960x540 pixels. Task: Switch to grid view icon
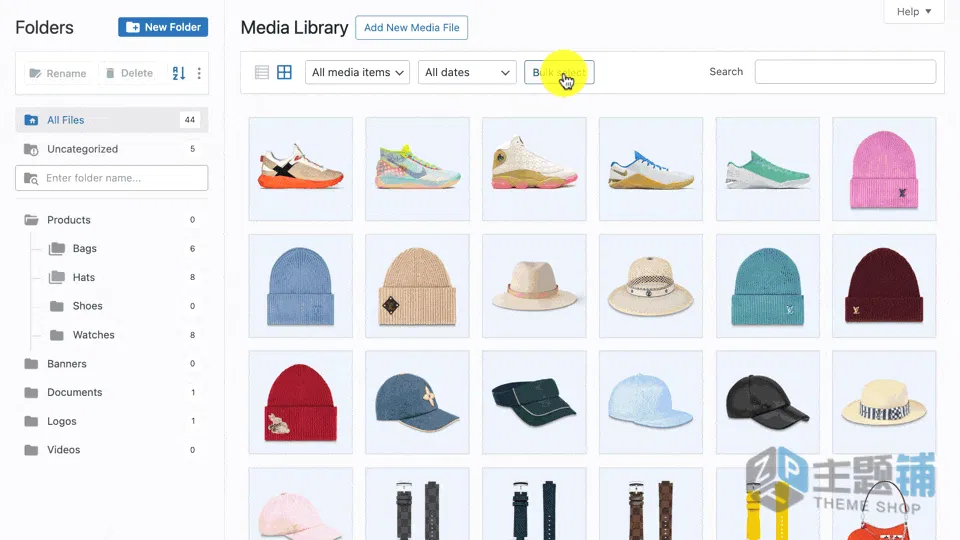click(284, 72)
